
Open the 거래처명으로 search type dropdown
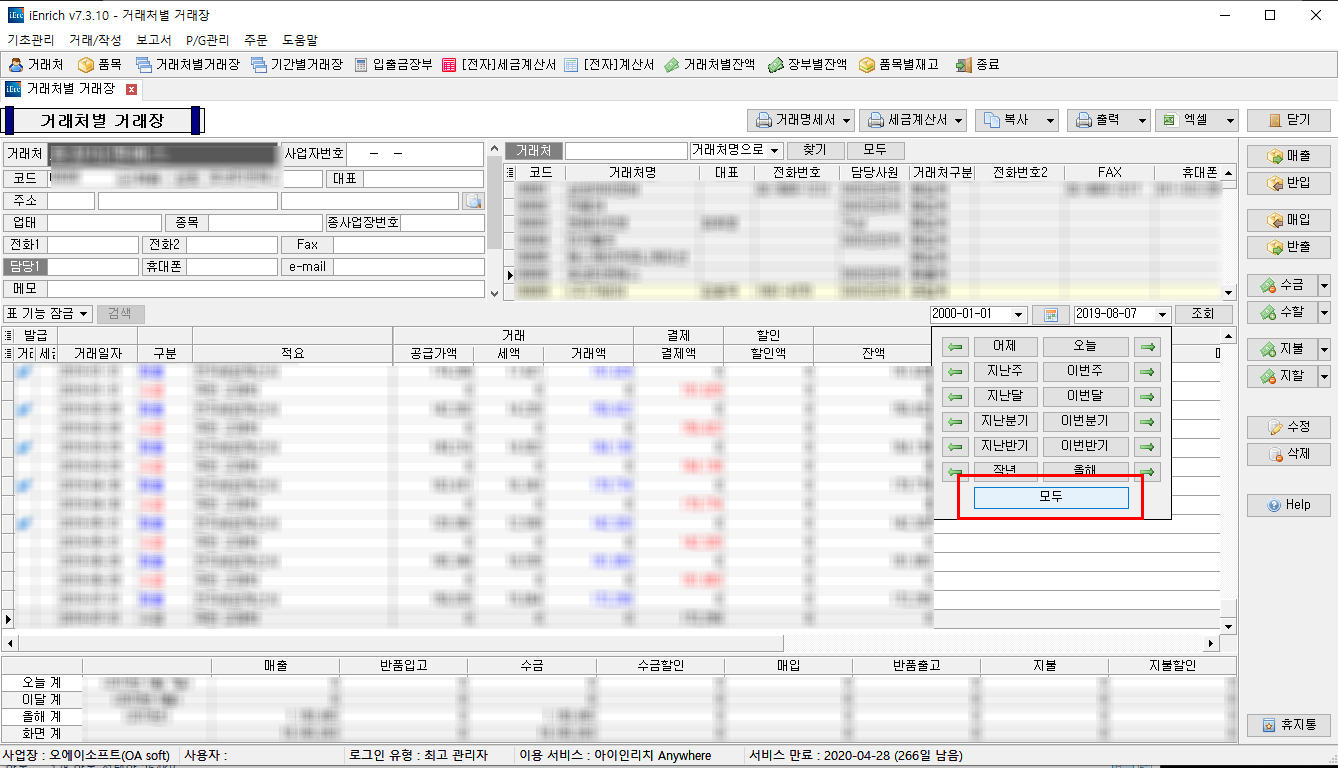point(776,151)
